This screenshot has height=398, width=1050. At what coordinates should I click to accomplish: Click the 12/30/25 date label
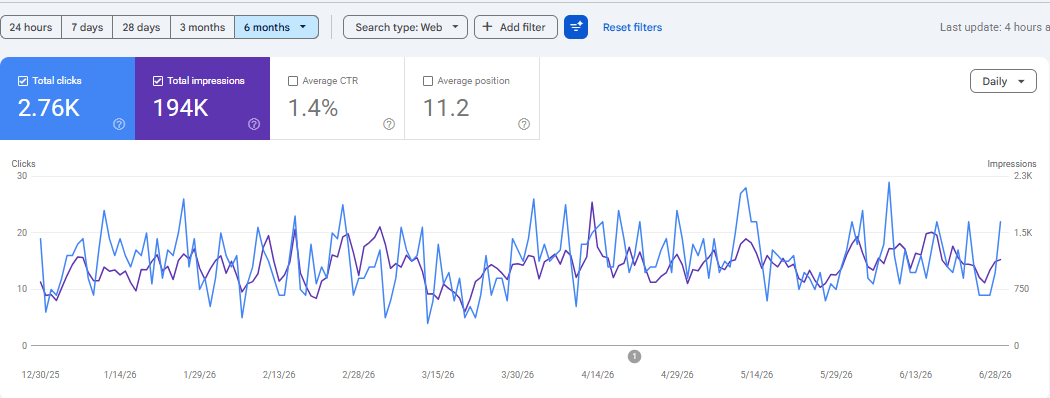click(40, 375)
